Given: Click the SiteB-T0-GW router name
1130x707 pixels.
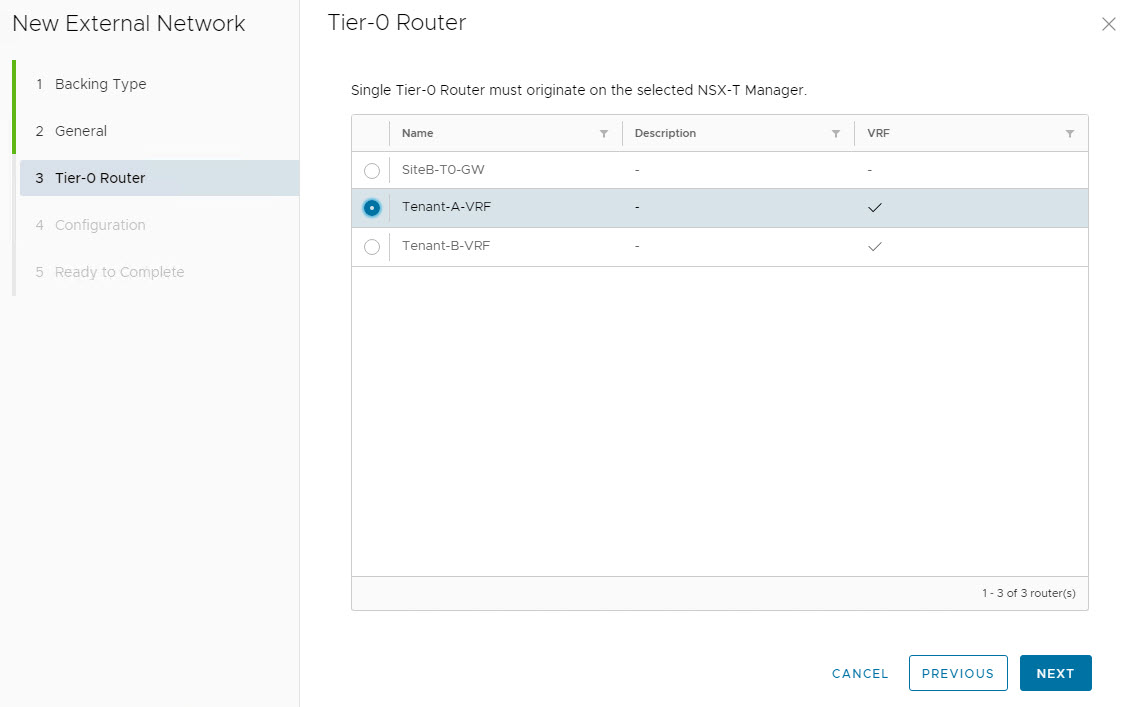Looking at the screenshot, I should pyautogui.click(x=443, y=170).
